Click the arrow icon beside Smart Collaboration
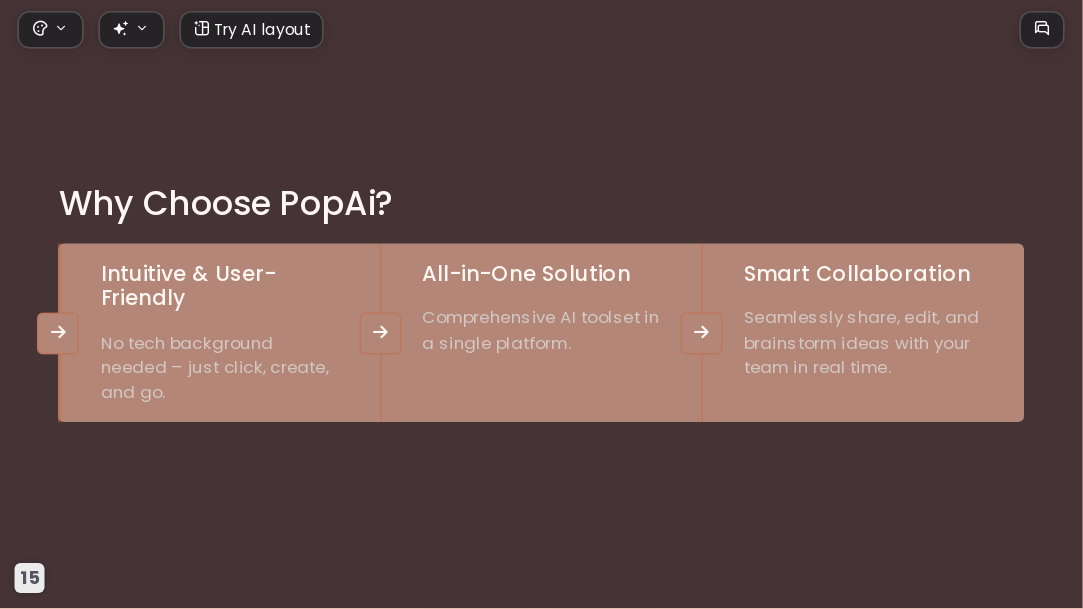Screen dimensions: 1083x609 point(702,333)
